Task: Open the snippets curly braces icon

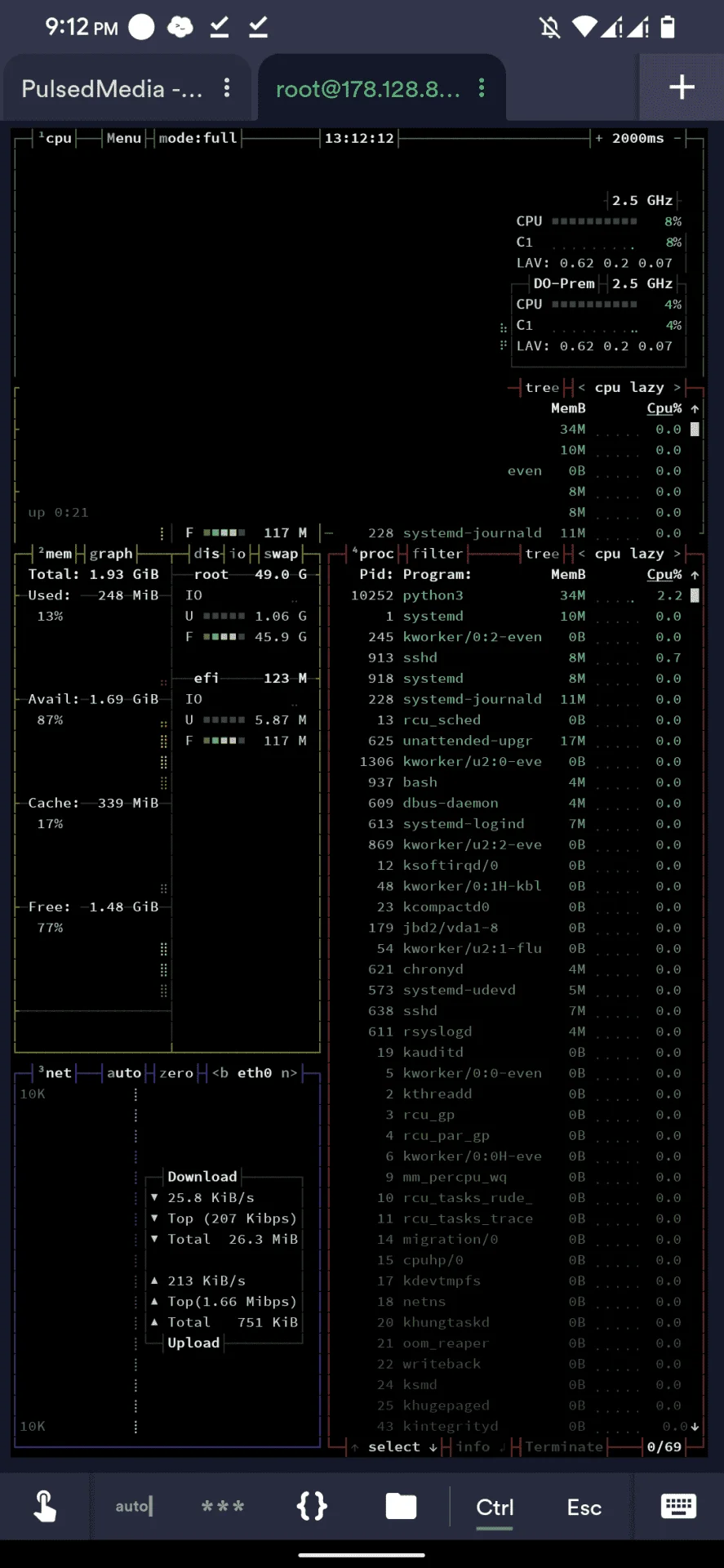Action: pos(312,1506)
